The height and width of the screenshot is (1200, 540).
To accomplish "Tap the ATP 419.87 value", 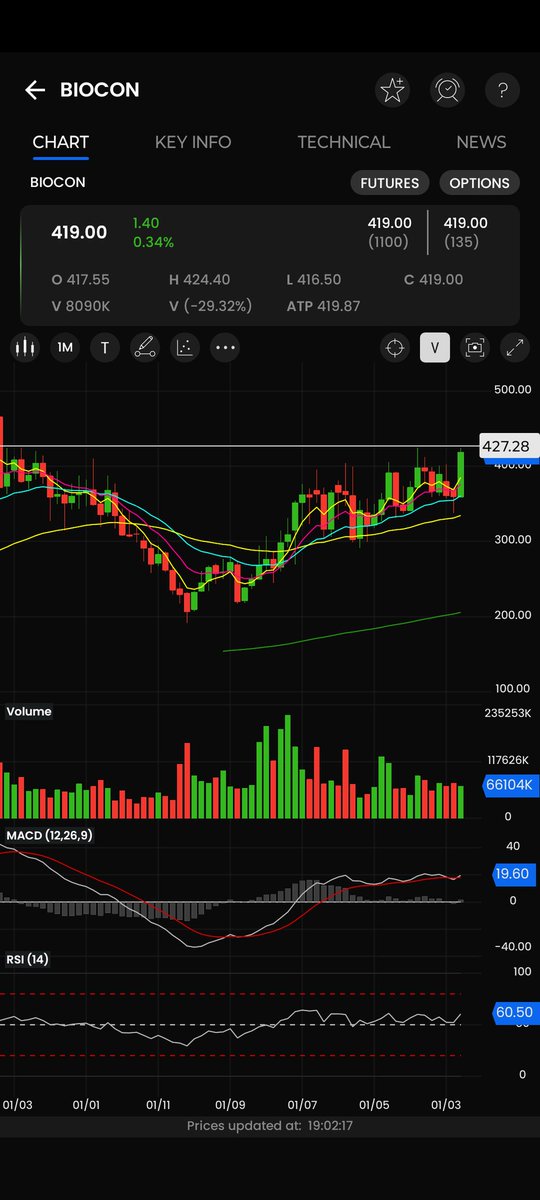I will click(323, 306).
